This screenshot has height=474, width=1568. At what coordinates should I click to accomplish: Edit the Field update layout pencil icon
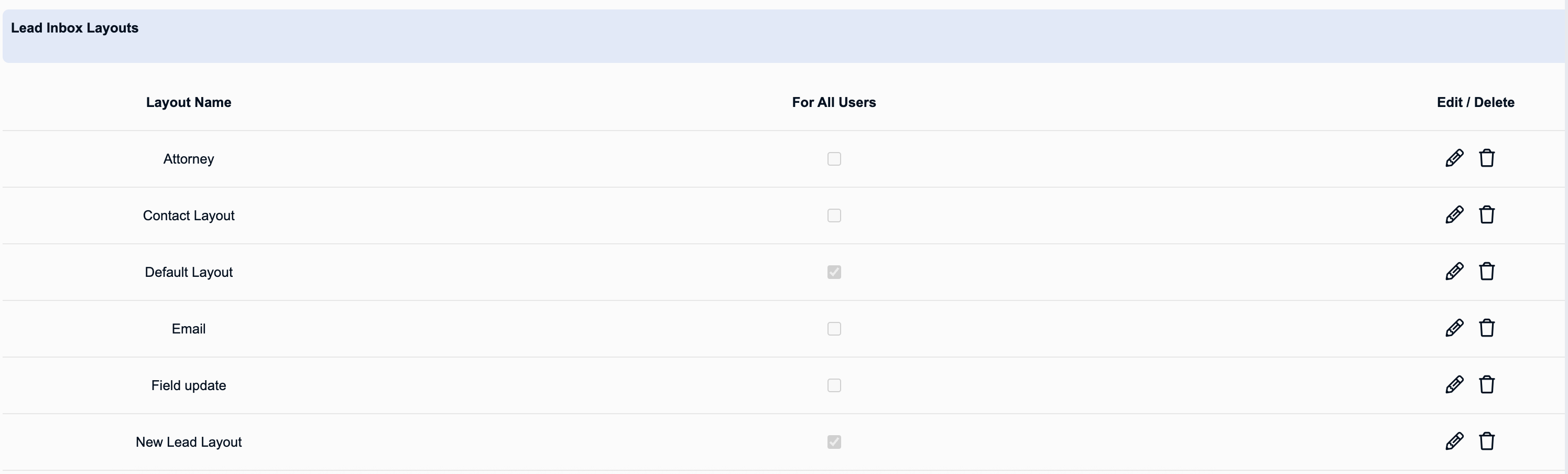pos(1454,385)
